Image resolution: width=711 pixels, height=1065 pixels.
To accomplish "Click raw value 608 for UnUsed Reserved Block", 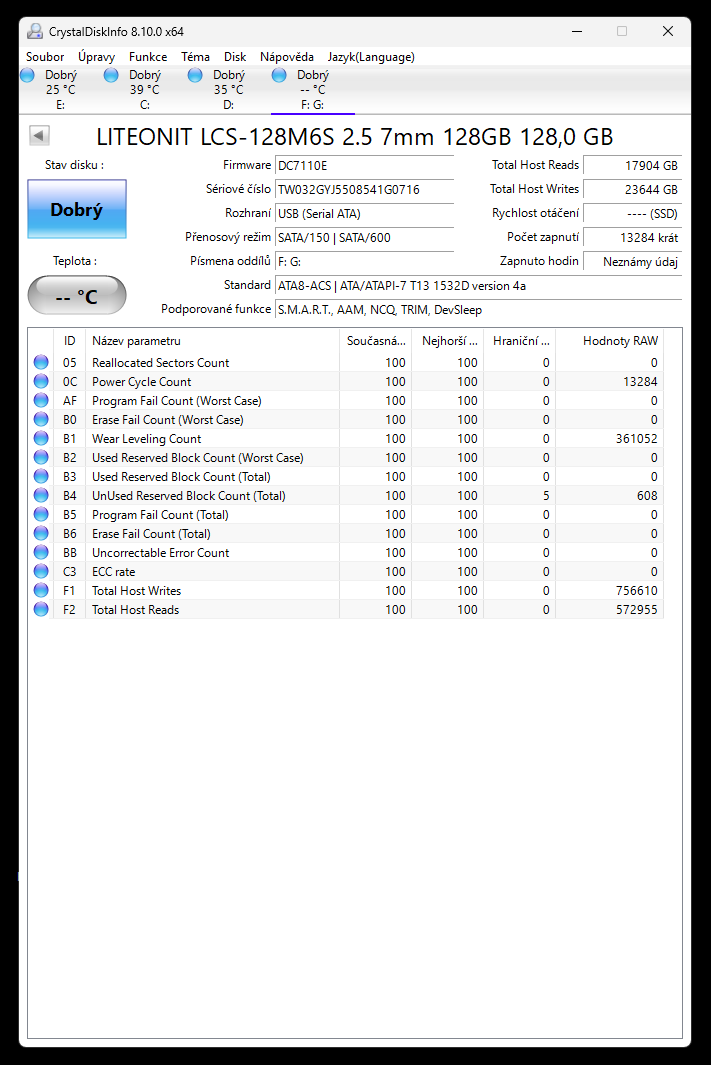I will click(647, 496).
